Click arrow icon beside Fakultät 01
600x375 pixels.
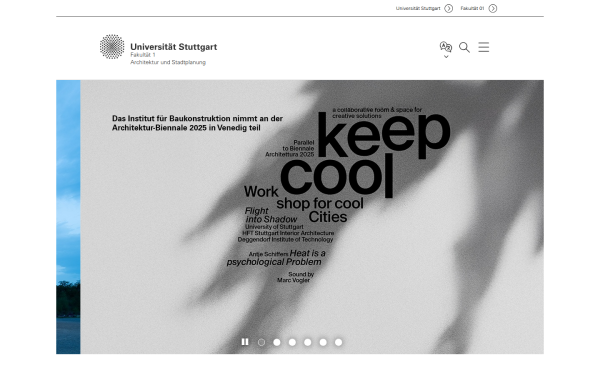pyautogui.click(x=493, y=8)
